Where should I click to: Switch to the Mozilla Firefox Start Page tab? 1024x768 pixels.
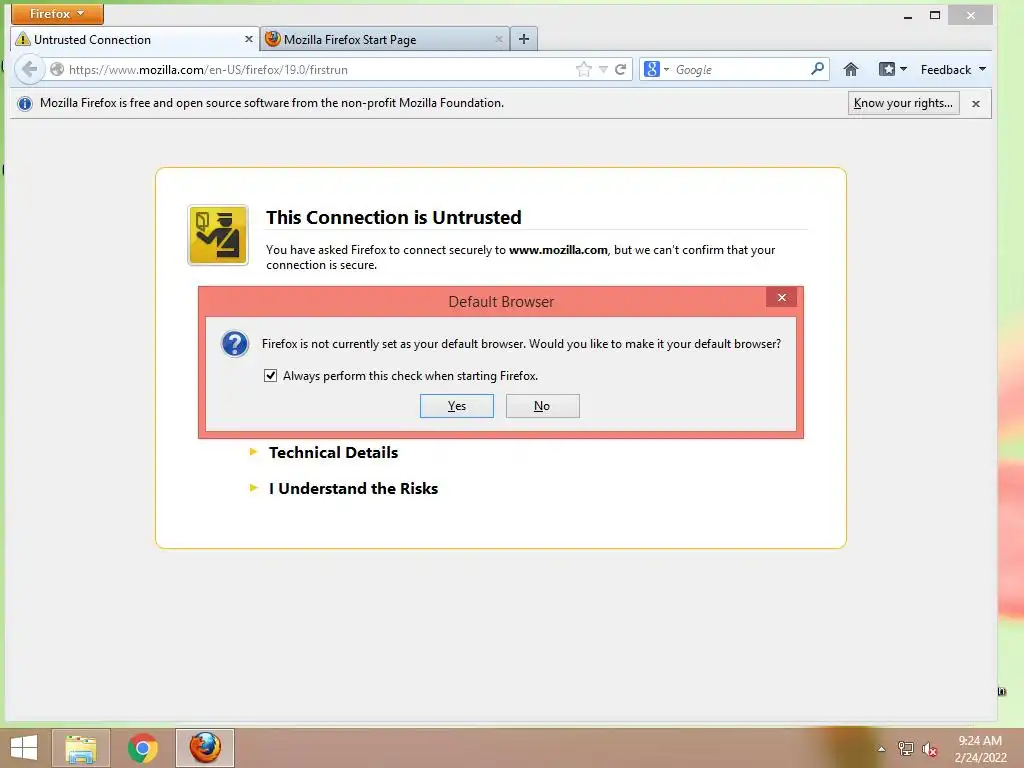coord(385,39)
